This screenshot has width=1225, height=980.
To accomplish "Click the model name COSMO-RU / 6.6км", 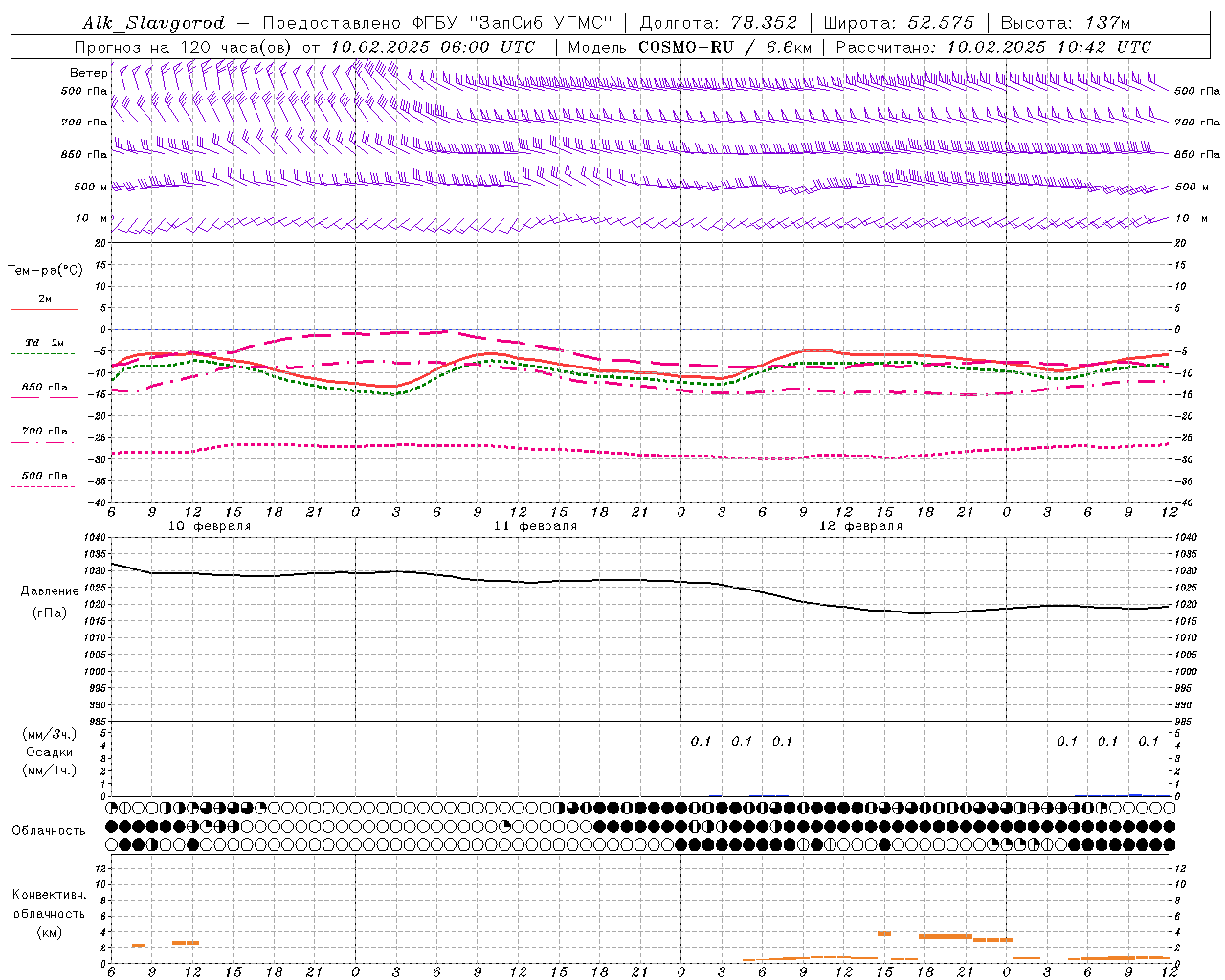I will [x=724, y=47].
